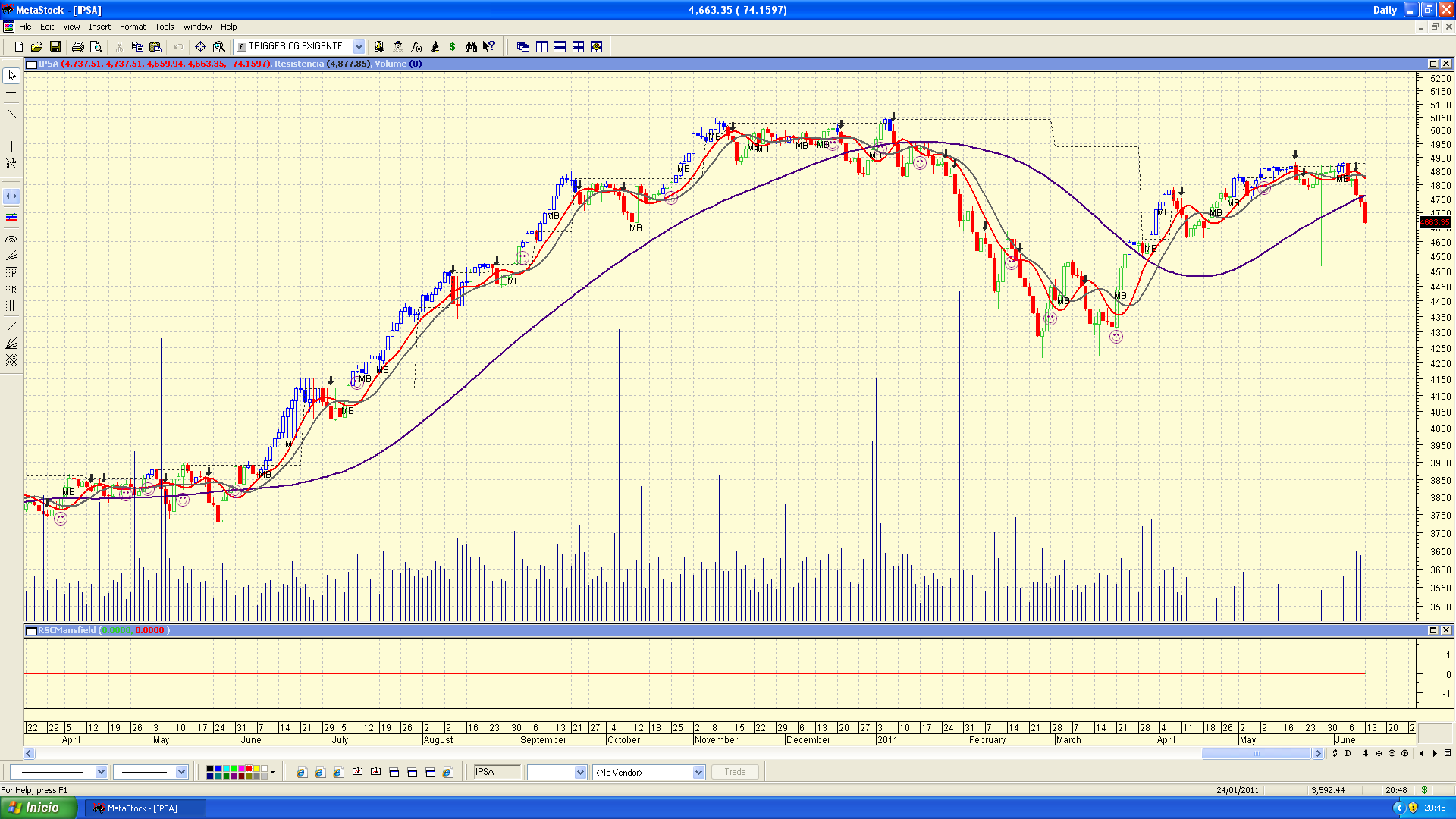Toggle the left-right arrows button in sidebar
Screen dimensions: 1456x819
coord(11,196)
